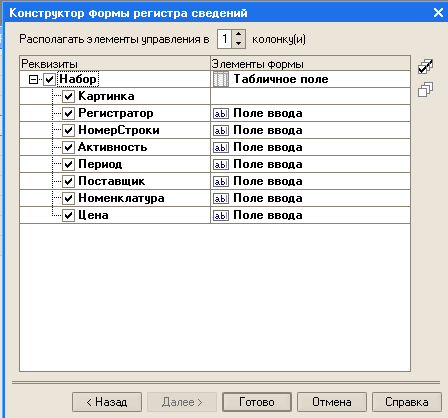Screen dimensions: 448x418
Task: Uncheck the Картинка checkbox
Action: 68,96
